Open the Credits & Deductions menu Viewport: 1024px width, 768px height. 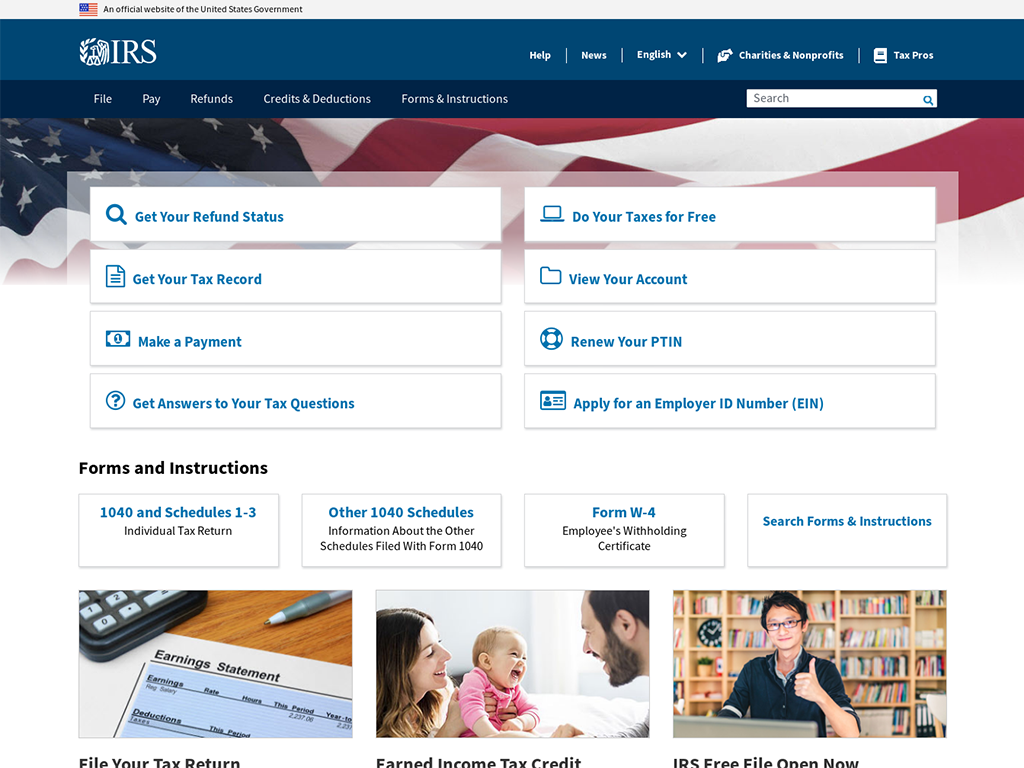[317, 99]
